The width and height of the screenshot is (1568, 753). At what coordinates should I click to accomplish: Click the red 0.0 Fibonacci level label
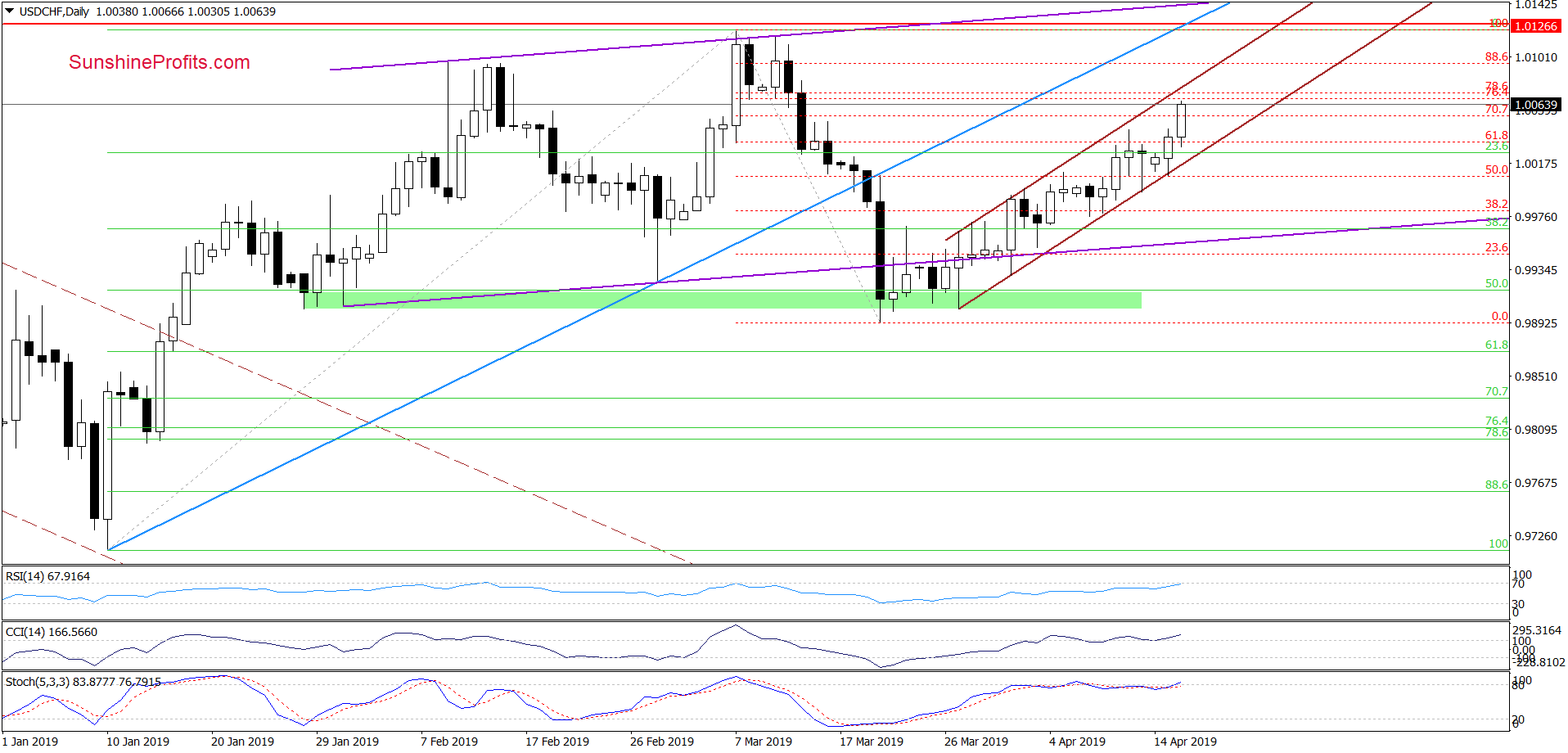pos(1499,316)
